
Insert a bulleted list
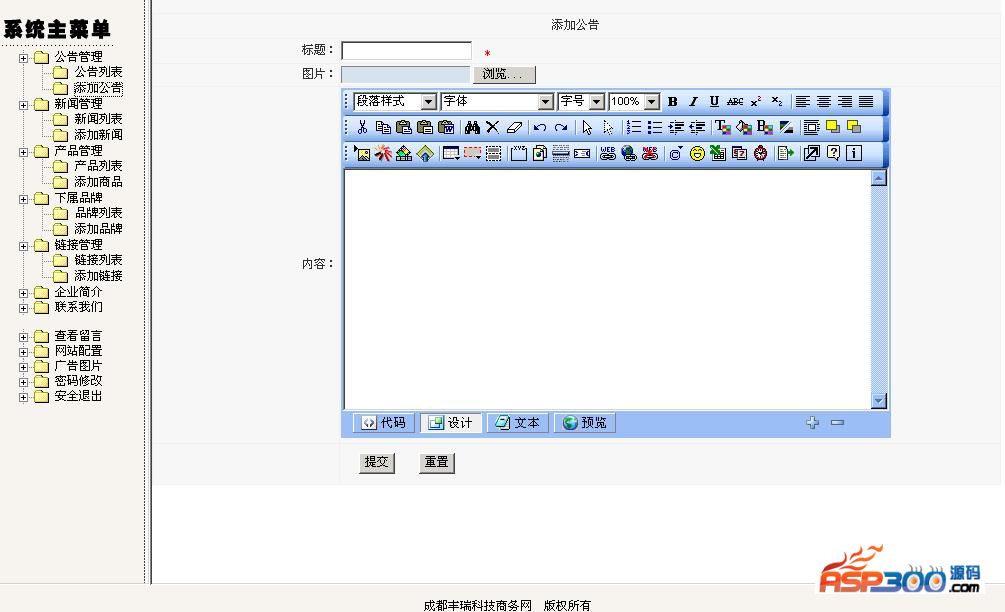click(x=654, y=127)
